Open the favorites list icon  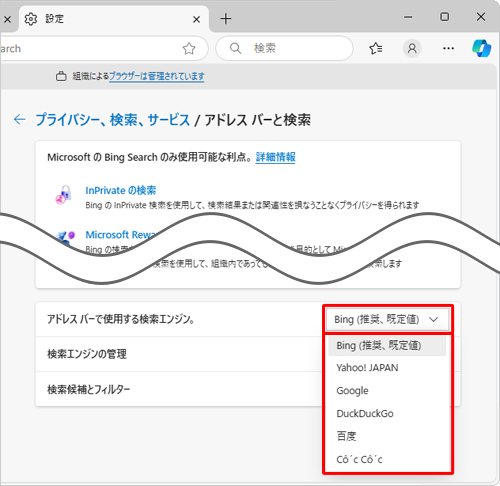point(376,48)
